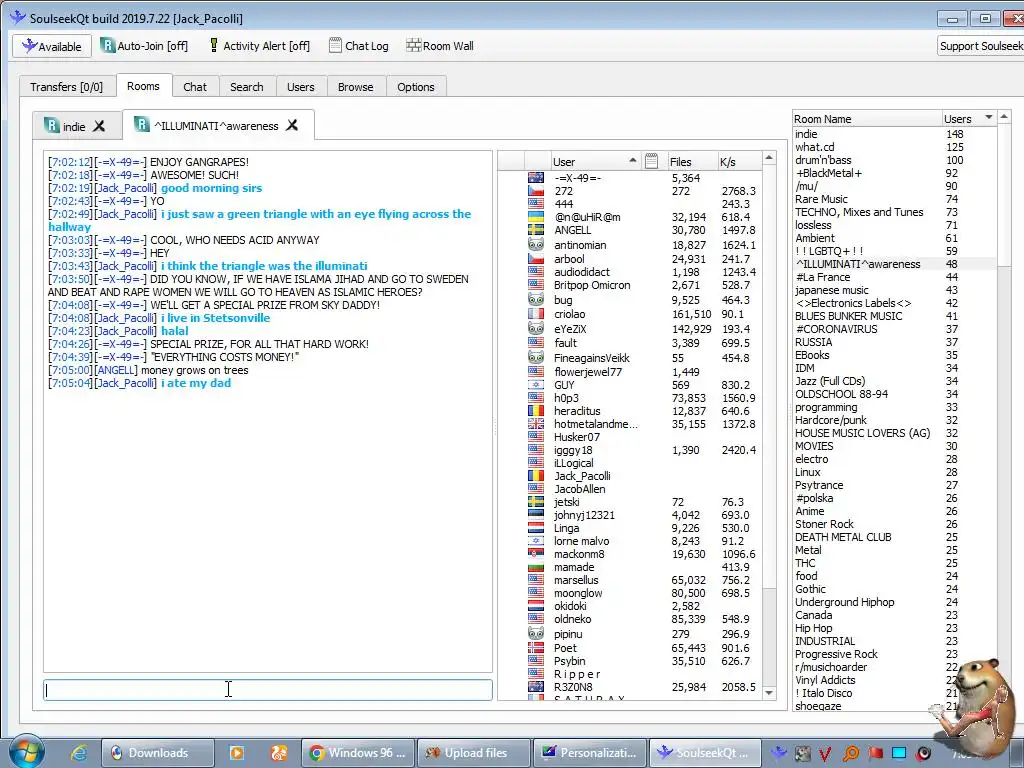Open Windows Media Player taskbar icon
This screenshot has width=1024, height=768.
[x=237, y=753]
